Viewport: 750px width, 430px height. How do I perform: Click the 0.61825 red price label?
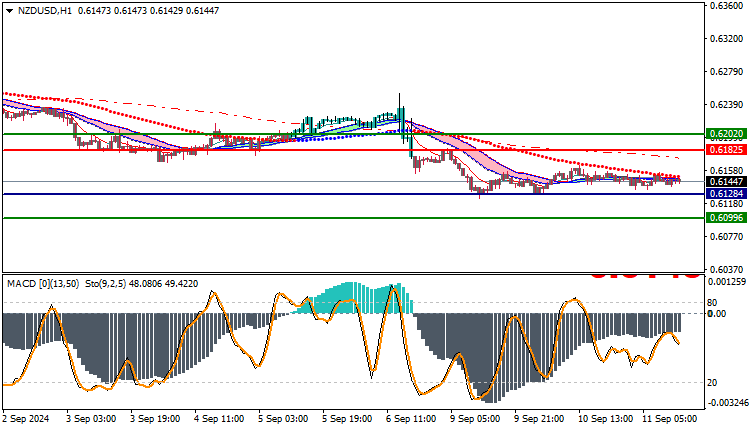click(727, 150)
